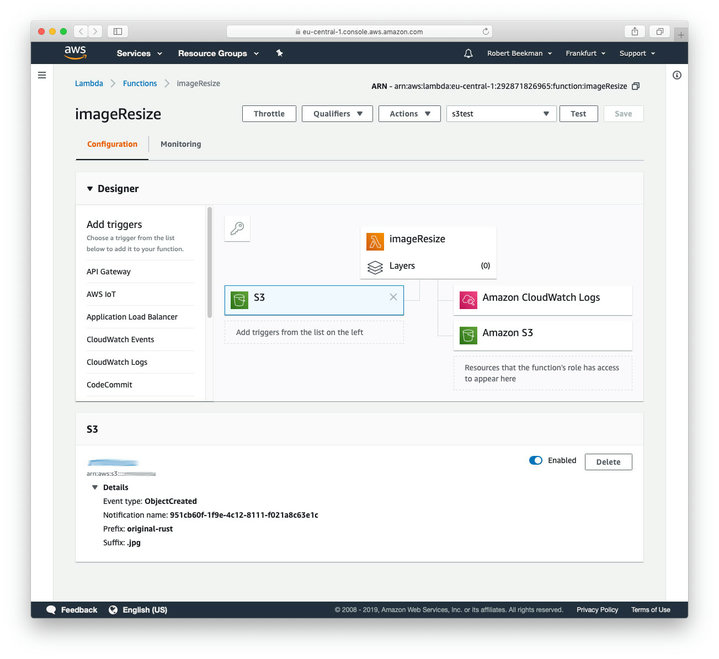The image size is (719, 659).
Task: Delete the S3 trigger
Action: click(x=608, y=462)
